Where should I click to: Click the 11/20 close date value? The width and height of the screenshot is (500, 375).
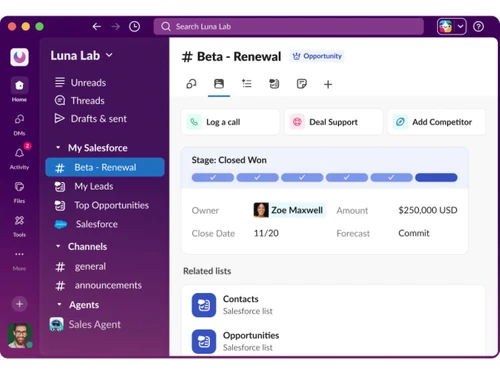(x=266, y=233)
